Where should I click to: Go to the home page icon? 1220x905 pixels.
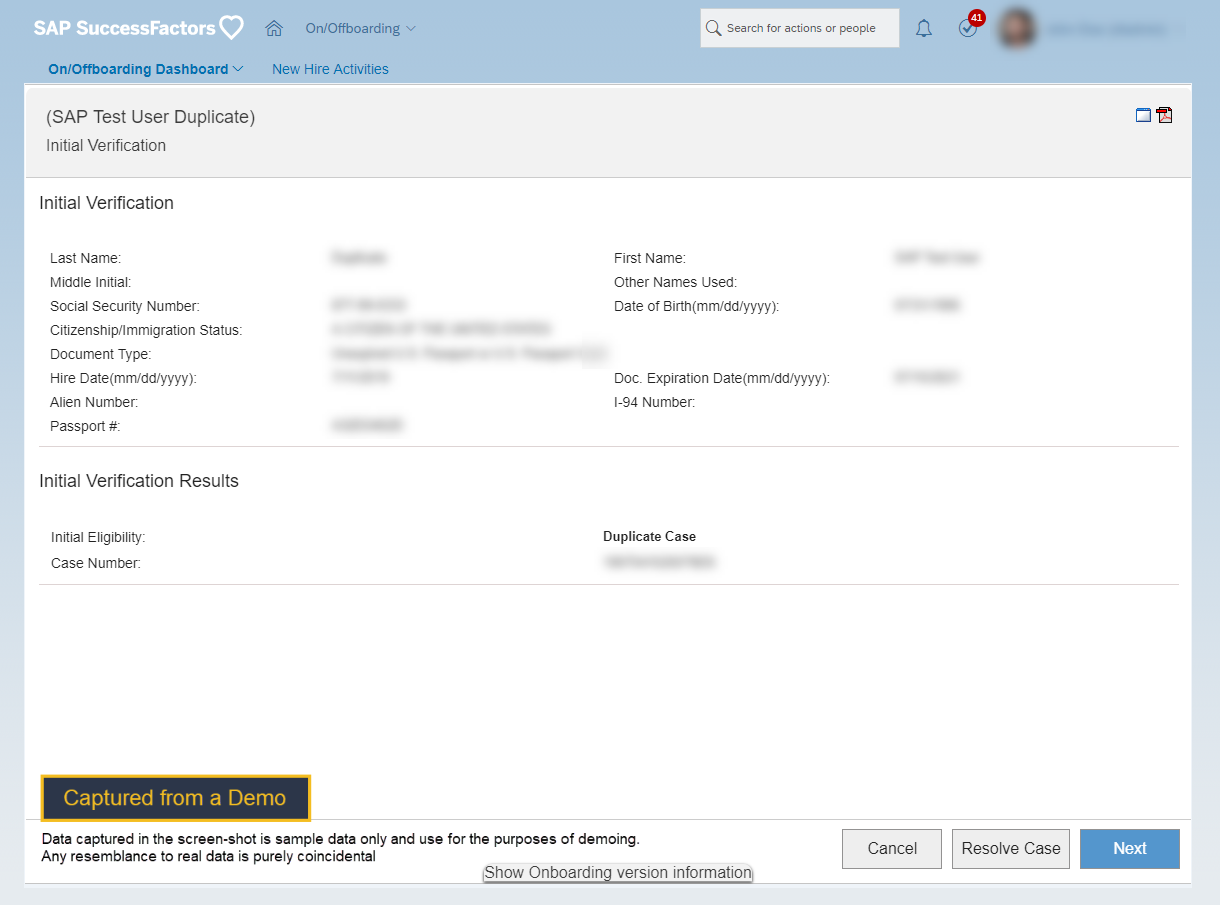click(274, 28)
